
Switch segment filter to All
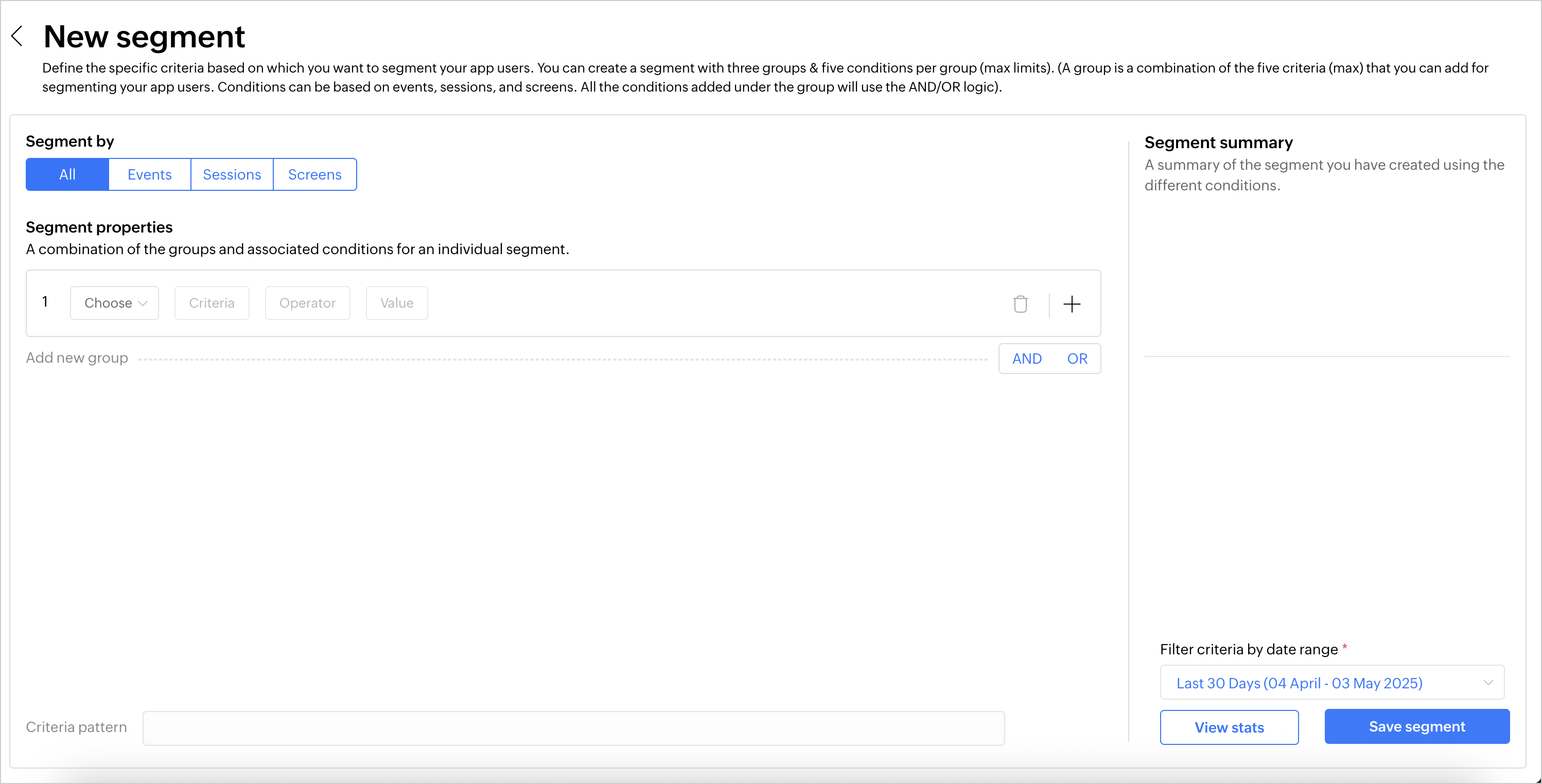tap(67, 174)
